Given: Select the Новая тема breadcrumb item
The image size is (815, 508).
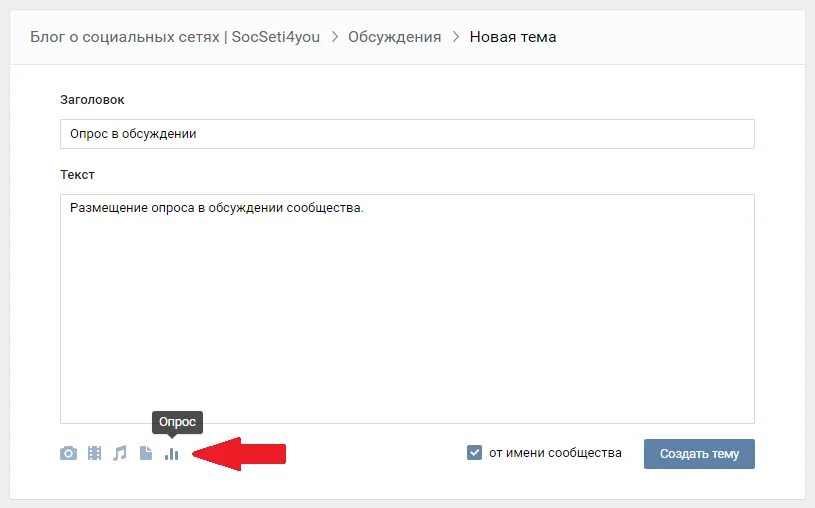Looking at the screenshot, I should pyautogui.click(x=512, y=37).
